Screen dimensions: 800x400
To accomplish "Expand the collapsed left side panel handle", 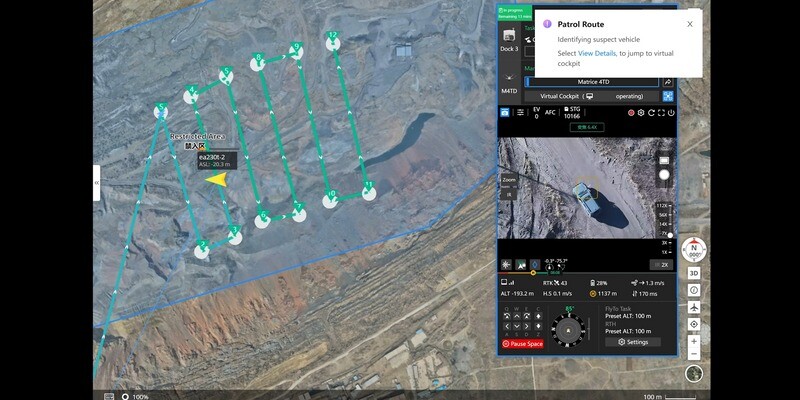I will 97,183.
